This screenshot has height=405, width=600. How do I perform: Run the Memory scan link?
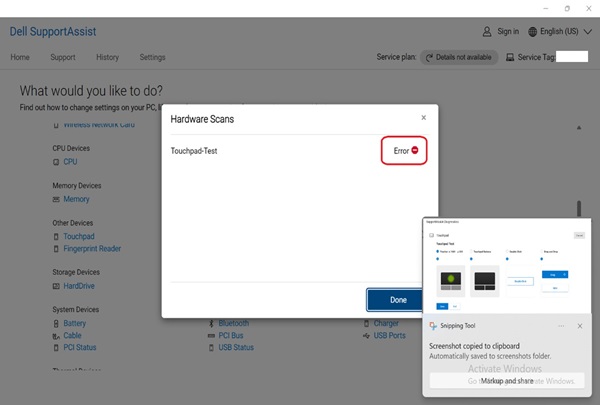[76, 199]
